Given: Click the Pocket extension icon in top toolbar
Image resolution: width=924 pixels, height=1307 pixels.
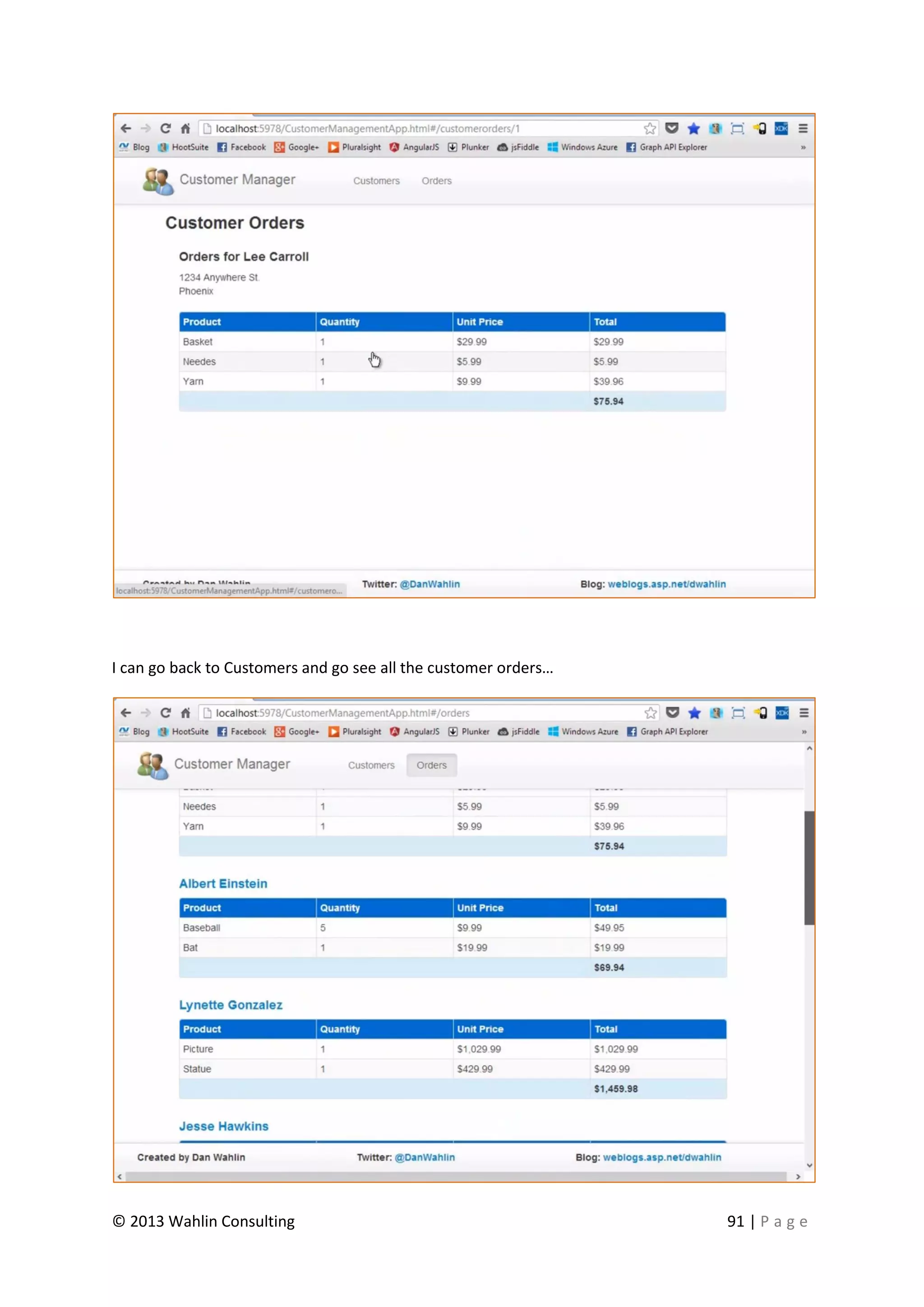Looking at the screenshot, I should (x=671, y=128).
